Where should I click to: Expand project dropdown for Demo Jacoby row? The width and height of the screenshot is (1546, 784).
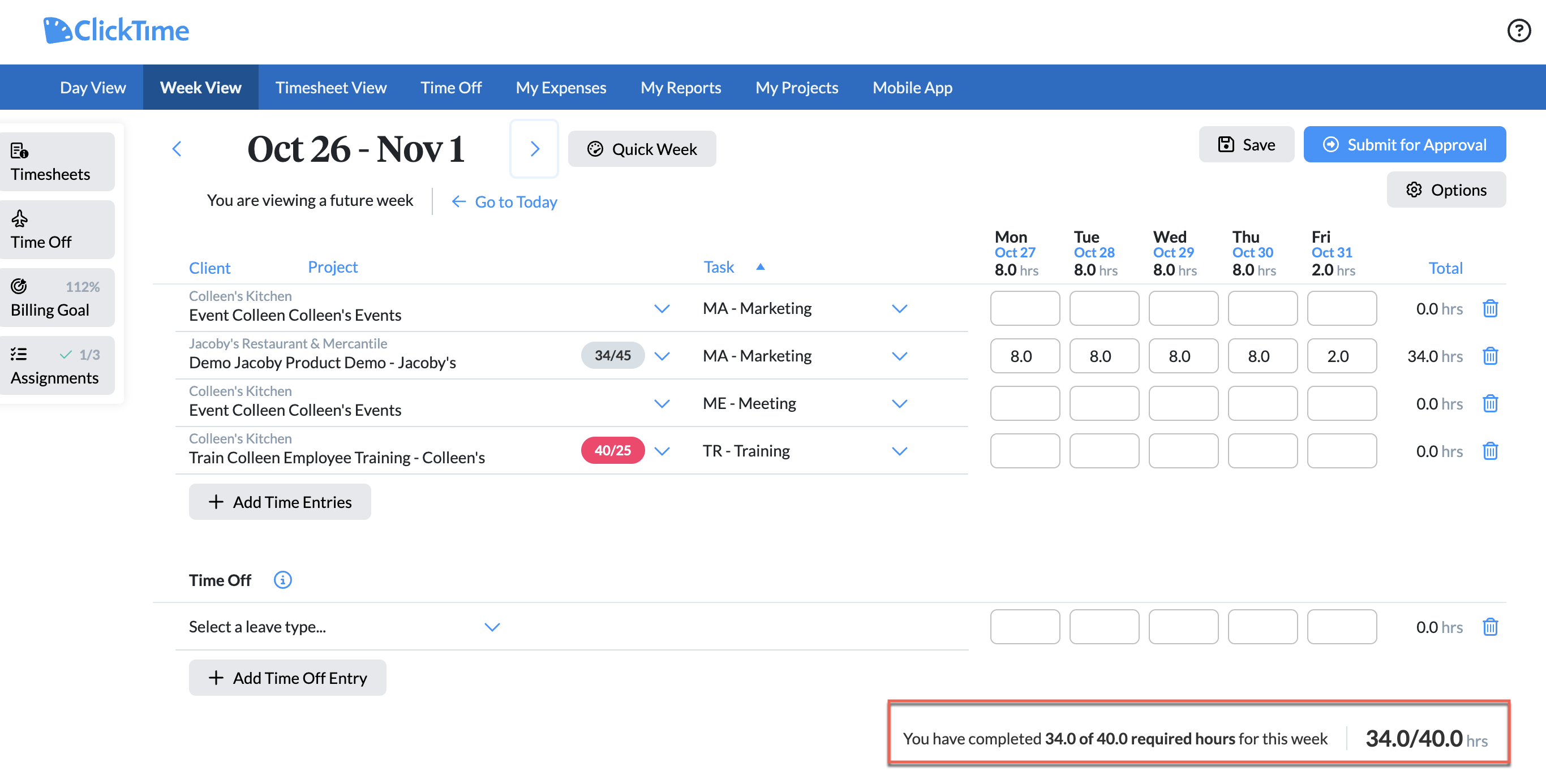(x=662, y=356)
